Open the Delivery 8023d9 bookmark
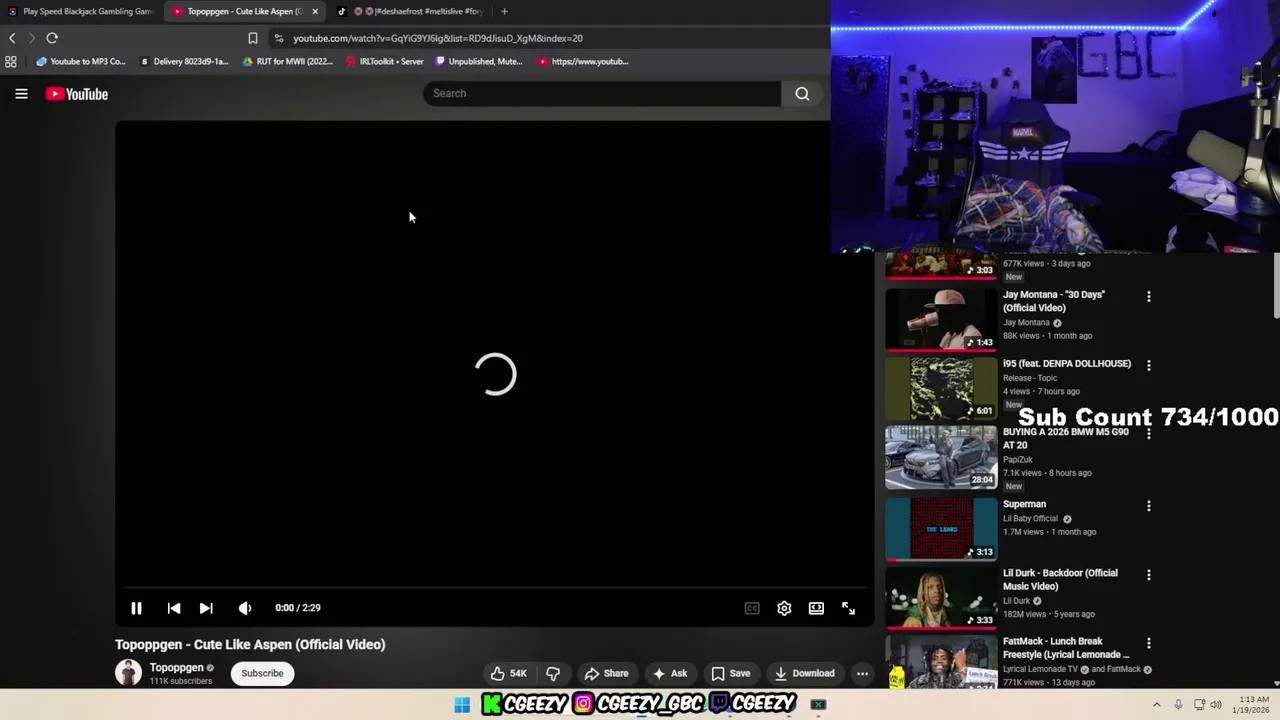Screen dimensions: 1280x720 [x=184, y=61]
